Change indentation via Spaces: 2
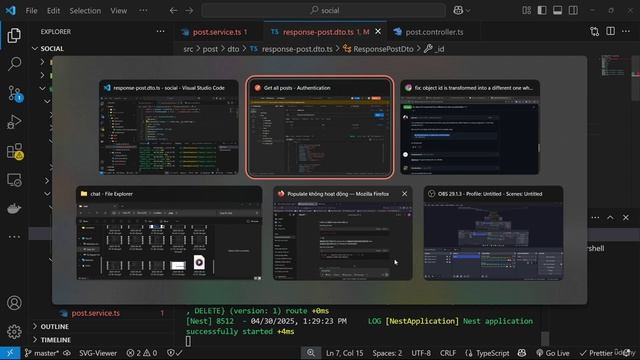Screen dimensions: 640x360 click(387, 353)
